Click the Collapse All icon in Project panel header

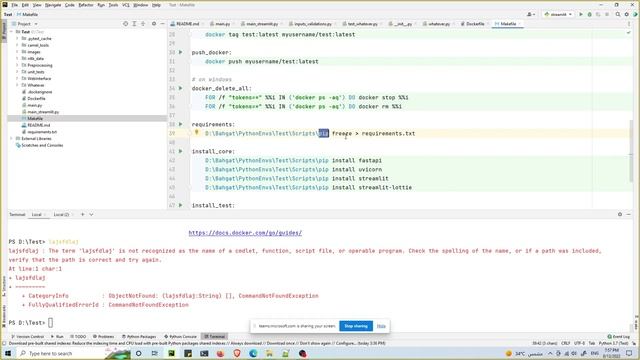[x=143, y=24]
